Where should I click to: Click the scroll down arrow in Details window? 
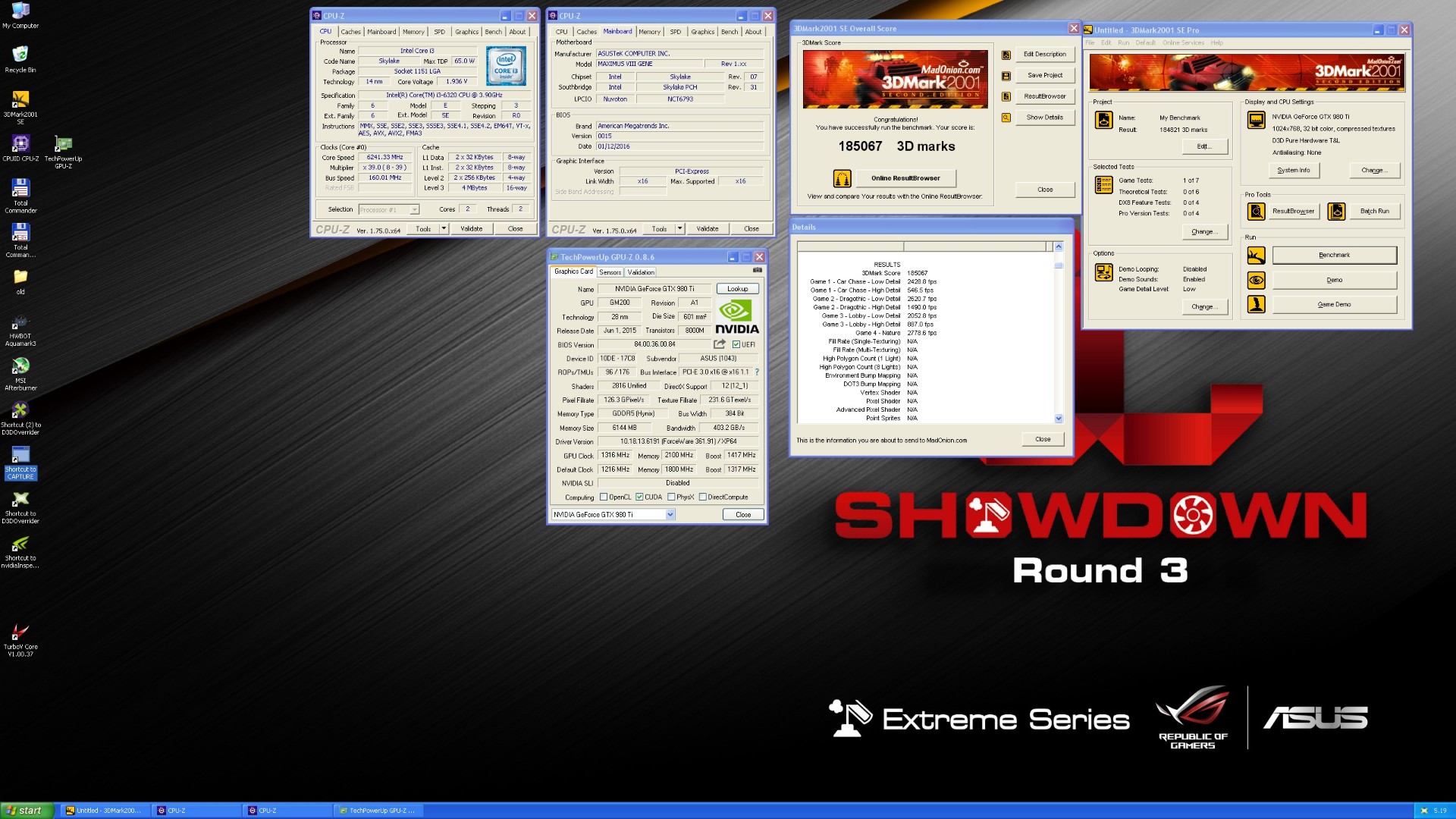(x=1059, y=419)
